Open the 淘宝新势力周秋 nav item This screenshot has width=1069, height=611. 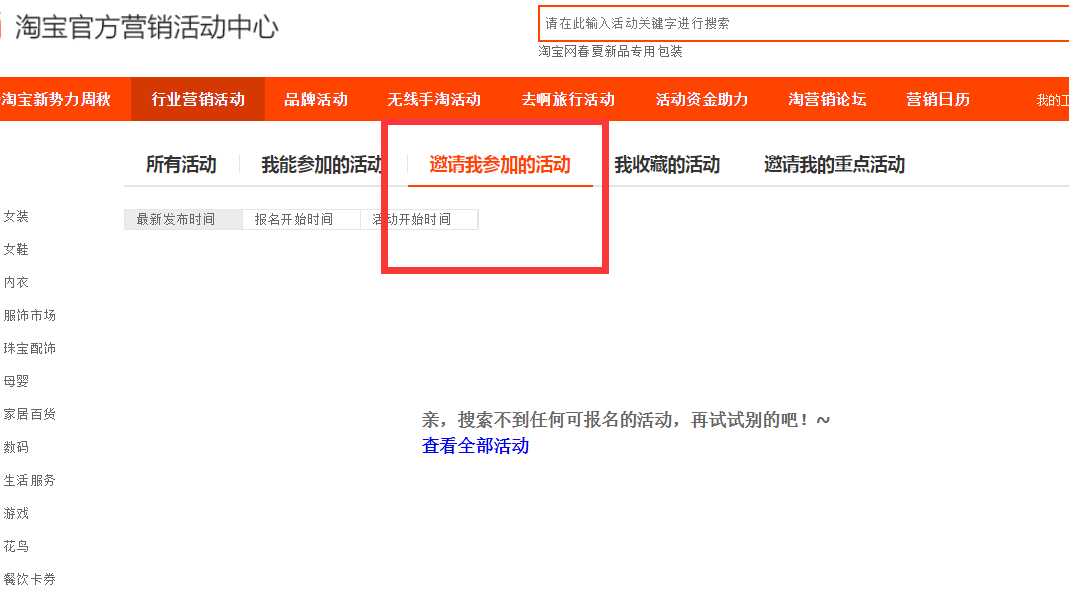coord(56,100)
